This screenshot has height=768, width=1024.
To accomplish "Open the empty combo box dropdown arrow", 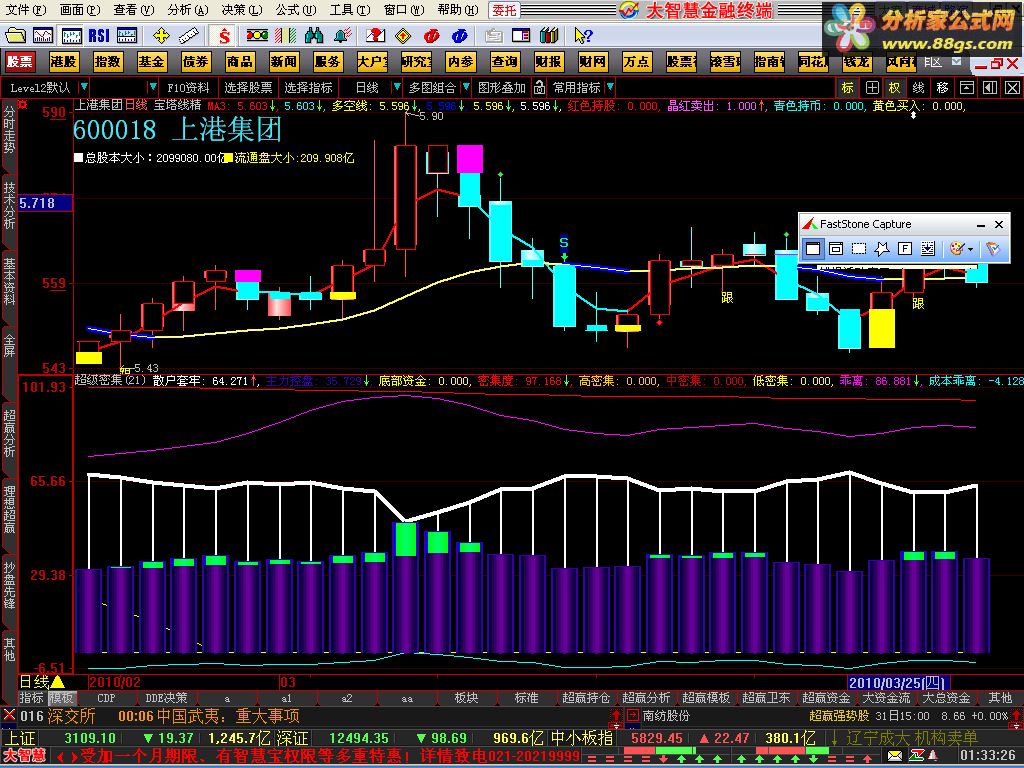I will pyautogui.click(x=153, y=88).
